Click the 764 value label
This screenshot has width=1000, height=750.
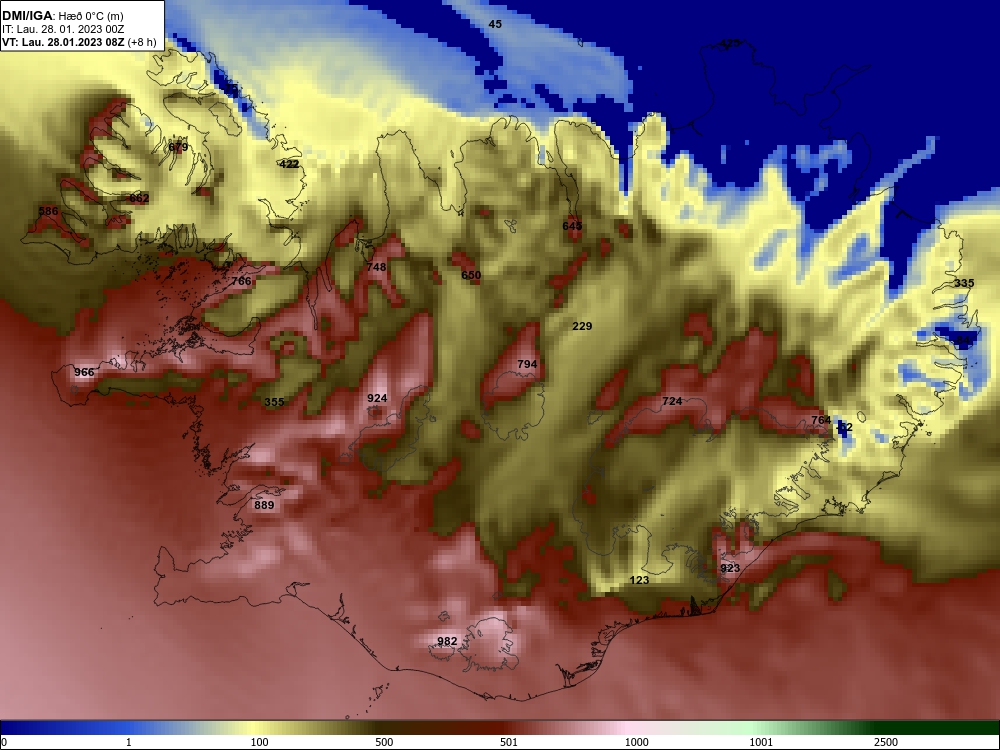click(x=821, y=420)
